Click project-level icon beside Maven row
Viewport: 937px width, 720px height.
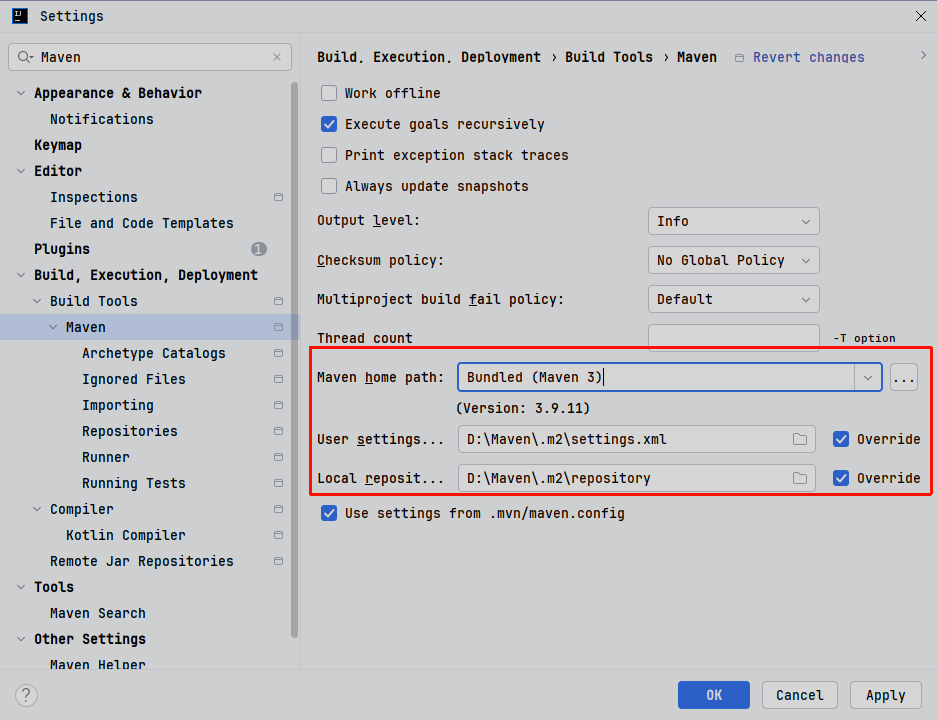(x=278, y=327)
